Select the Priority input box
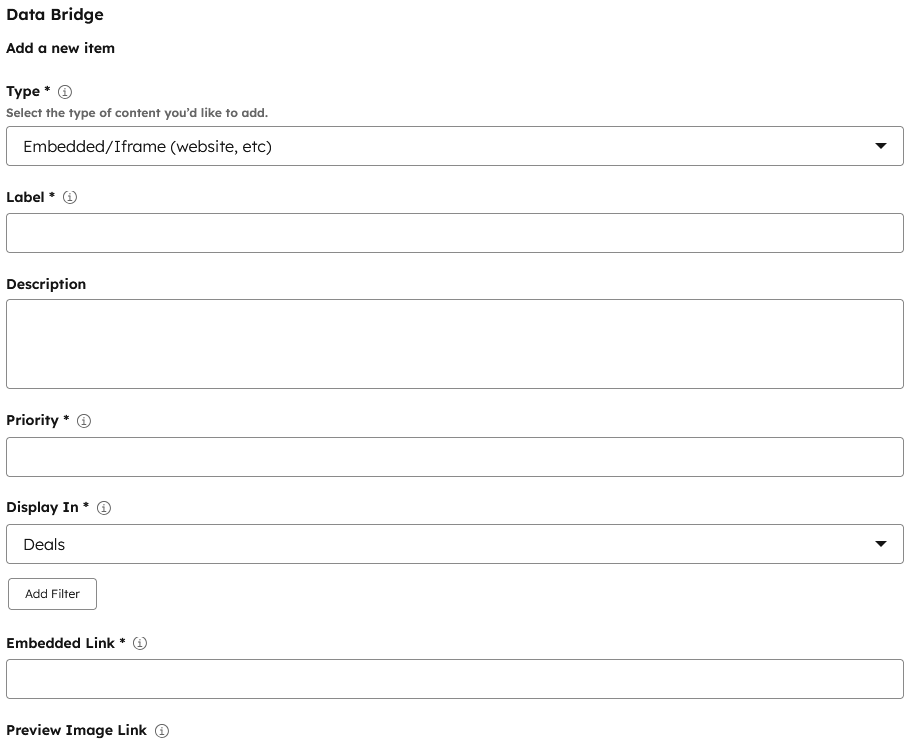915x739 pixels. 454,457
